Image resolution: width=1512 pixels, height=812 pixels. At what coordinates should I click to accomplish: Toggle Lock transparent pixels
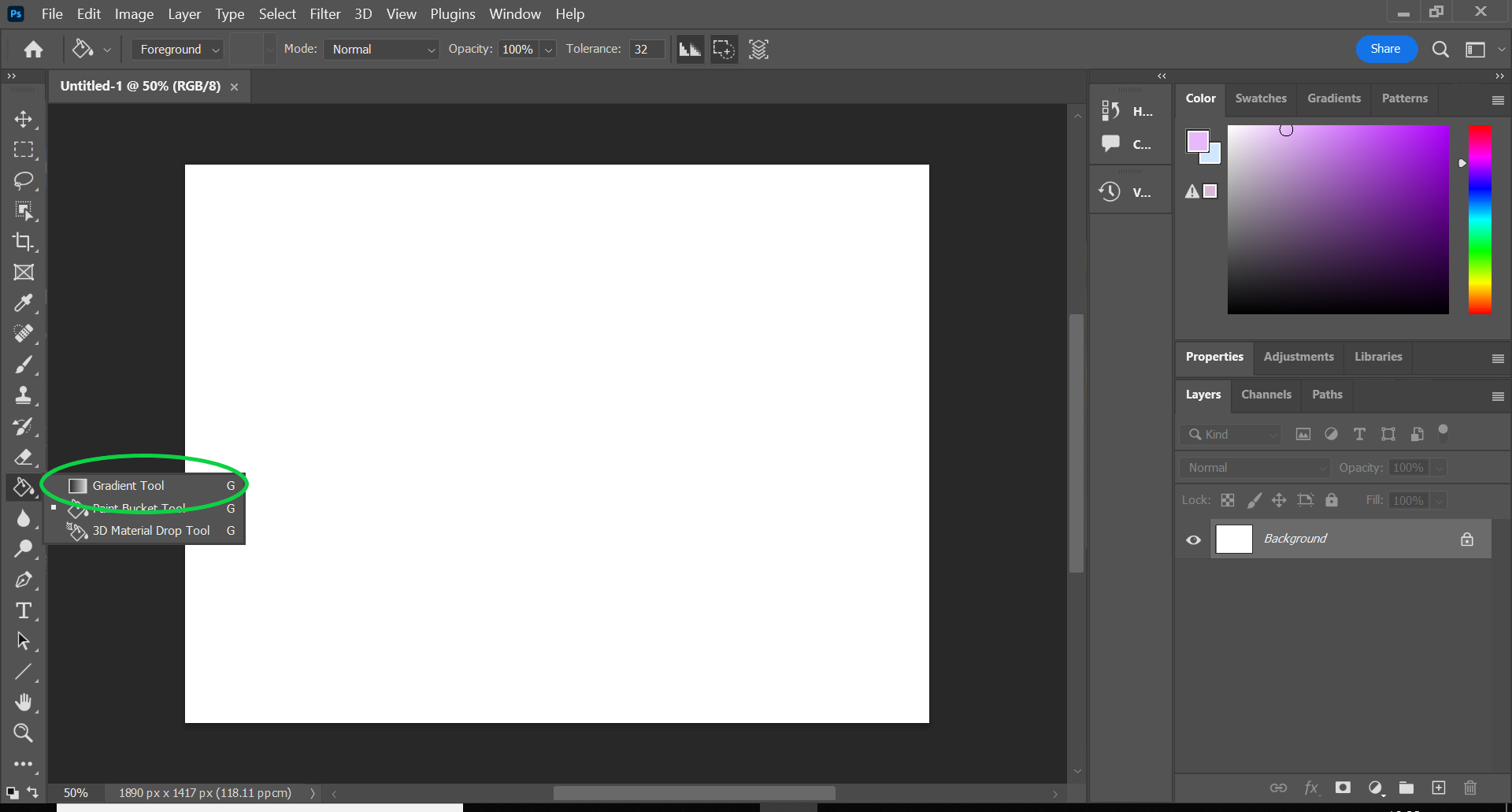(x=1228, y=500)
